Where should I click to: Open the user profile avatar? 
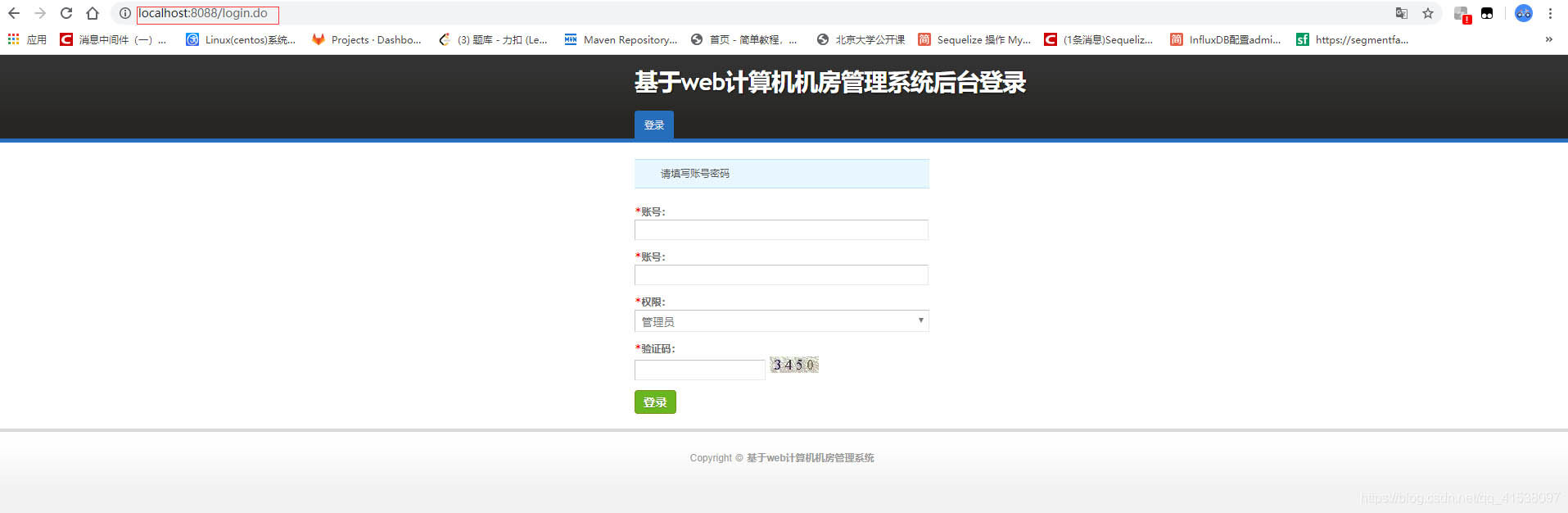(1524, 13)
